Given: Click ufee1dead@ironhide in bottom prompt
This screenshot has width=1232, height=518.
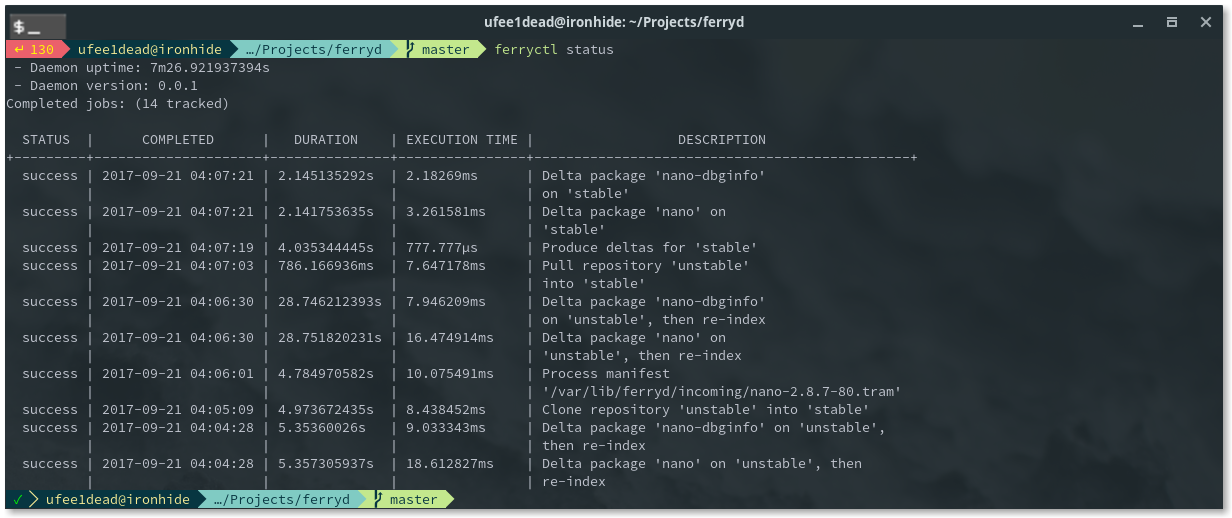Looking at the screenshot, I should [118, 499].
